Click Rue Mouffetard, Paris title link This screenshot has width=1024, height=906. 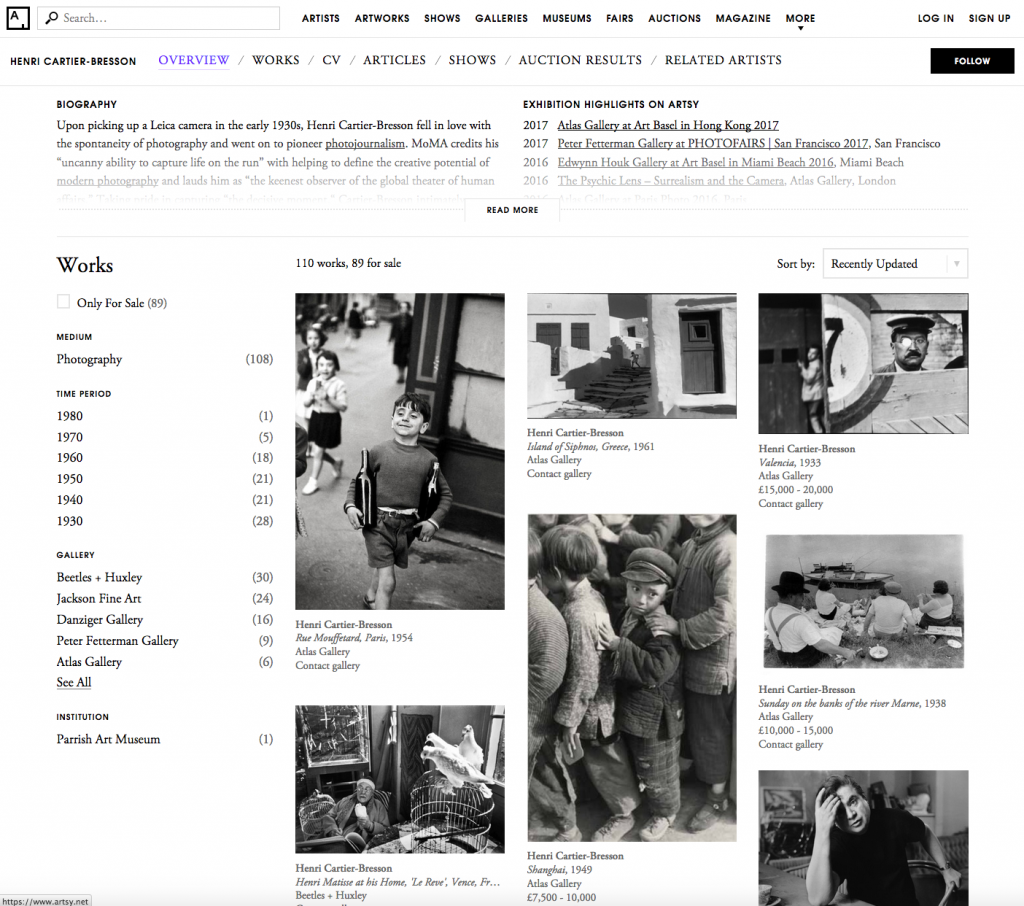(x=342, y=638)
